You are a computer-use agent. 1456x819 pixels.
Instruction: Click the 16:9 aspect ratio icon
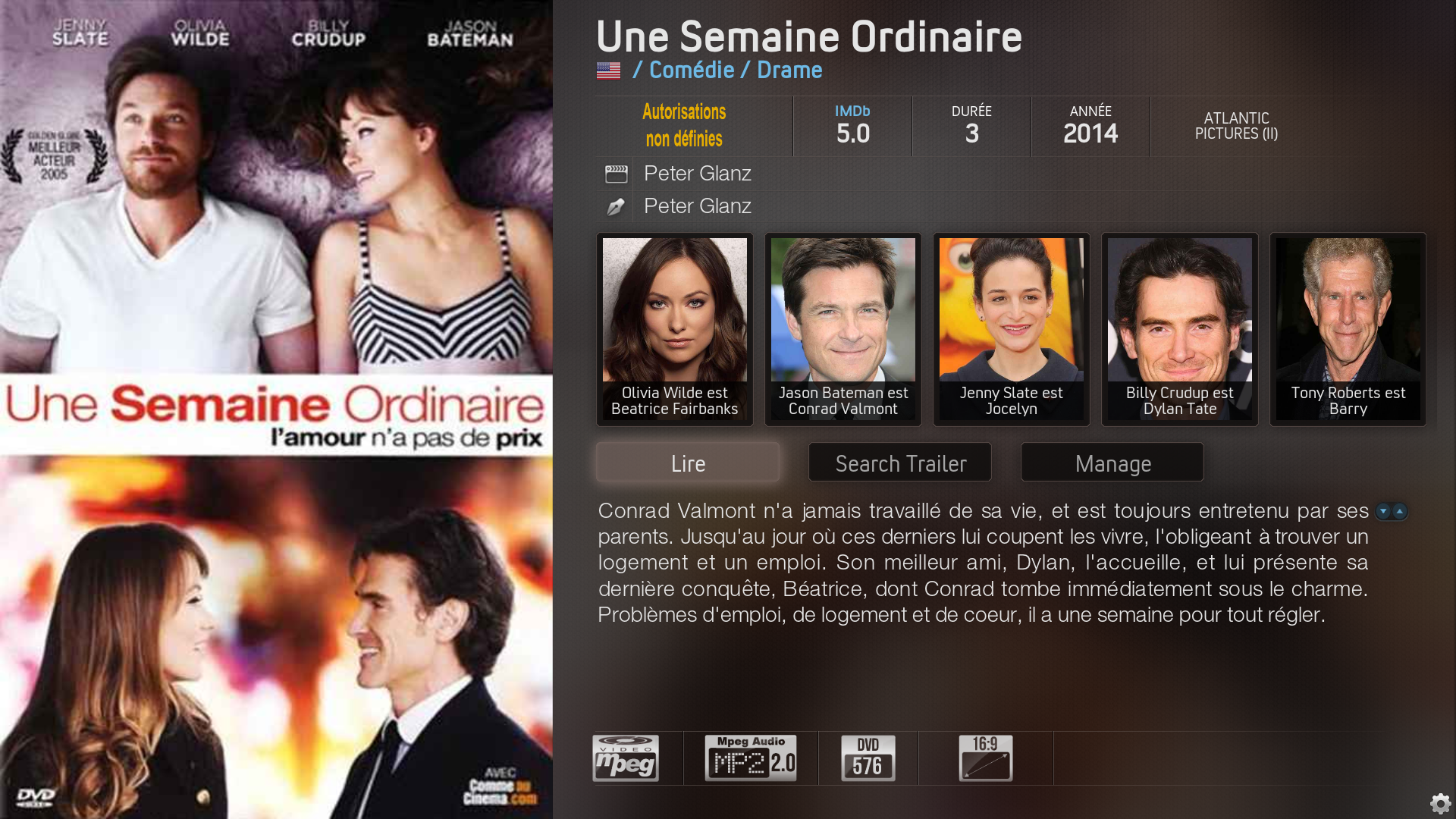(985, 758)
